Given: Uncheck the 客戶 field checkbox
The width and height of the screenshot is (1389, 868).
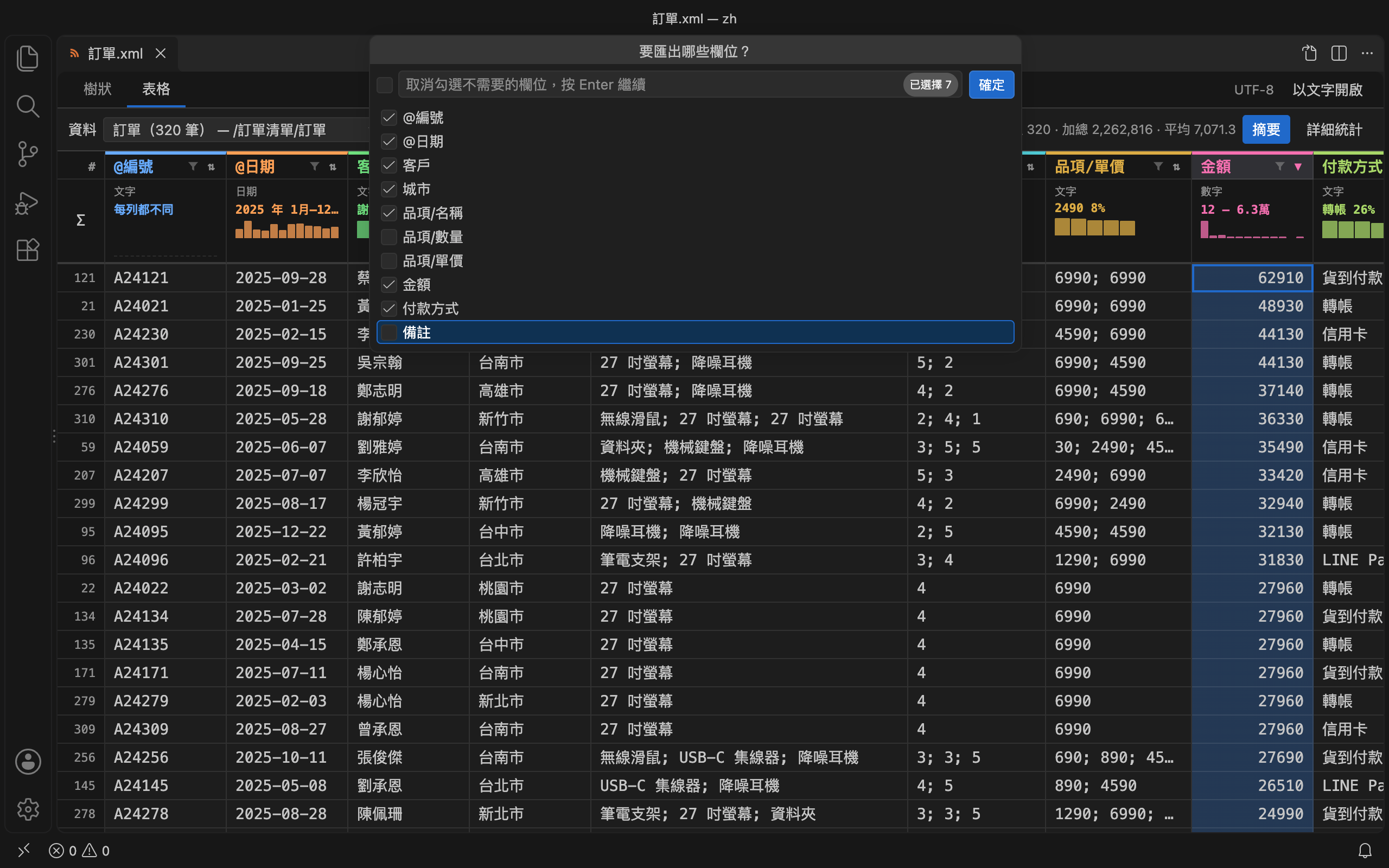Looking at the screenshot, I should (x=389, y=165).
